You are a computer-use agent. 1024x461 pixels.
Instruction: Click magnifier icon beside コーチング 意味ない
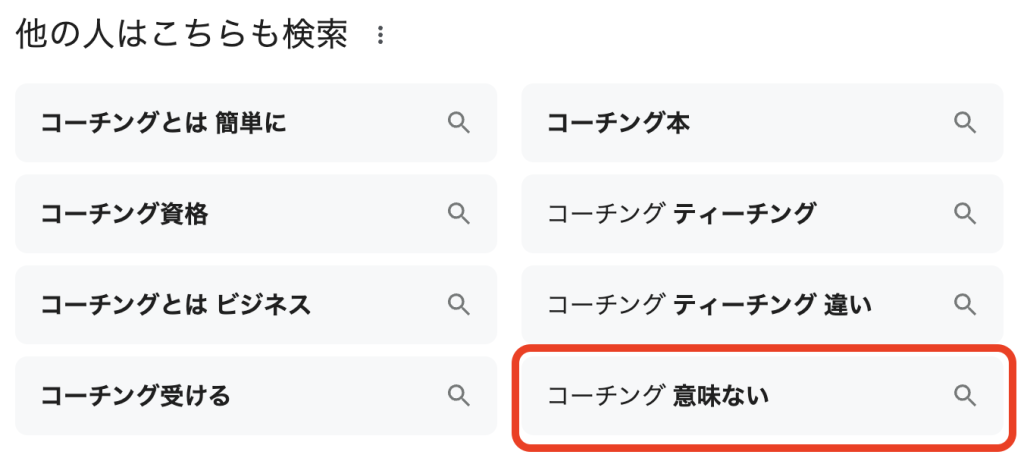point(964,395)
